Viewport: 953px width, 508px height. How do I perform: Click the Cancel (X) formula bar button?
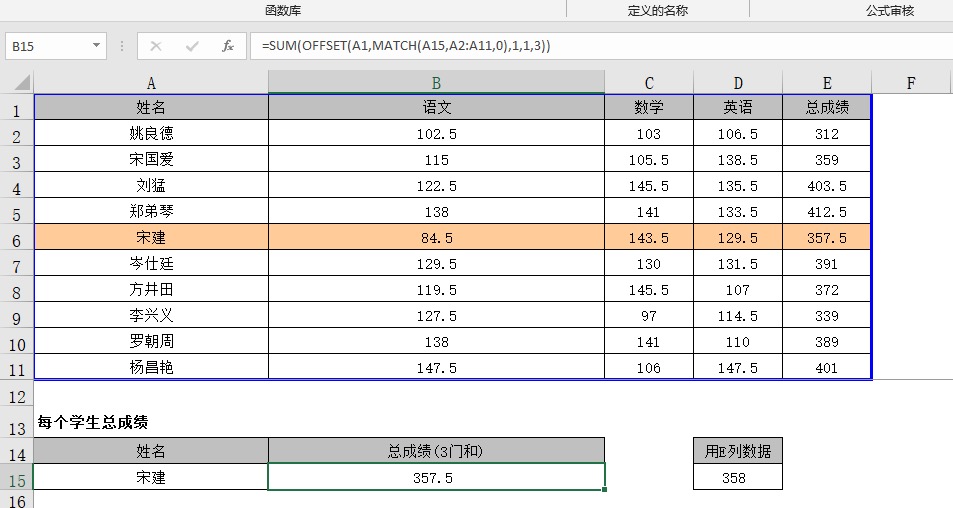tap(155, 46)
